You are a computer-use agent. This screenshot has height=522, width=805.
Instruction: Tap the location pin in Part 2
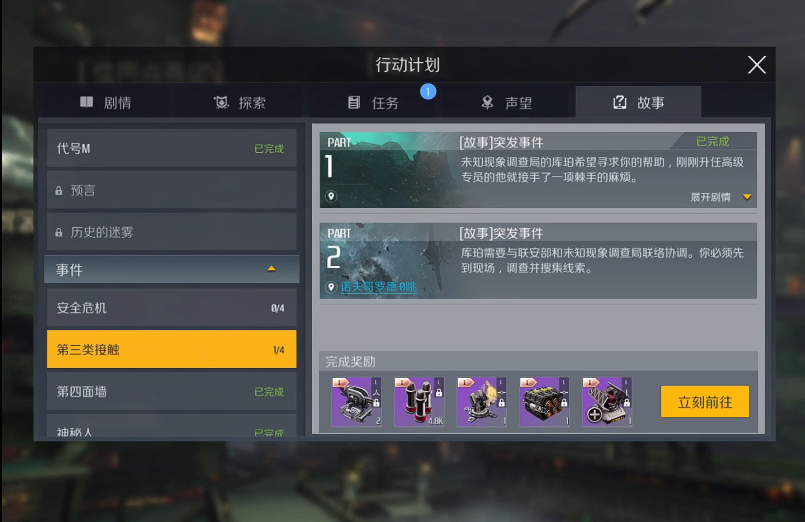point(331,287)
